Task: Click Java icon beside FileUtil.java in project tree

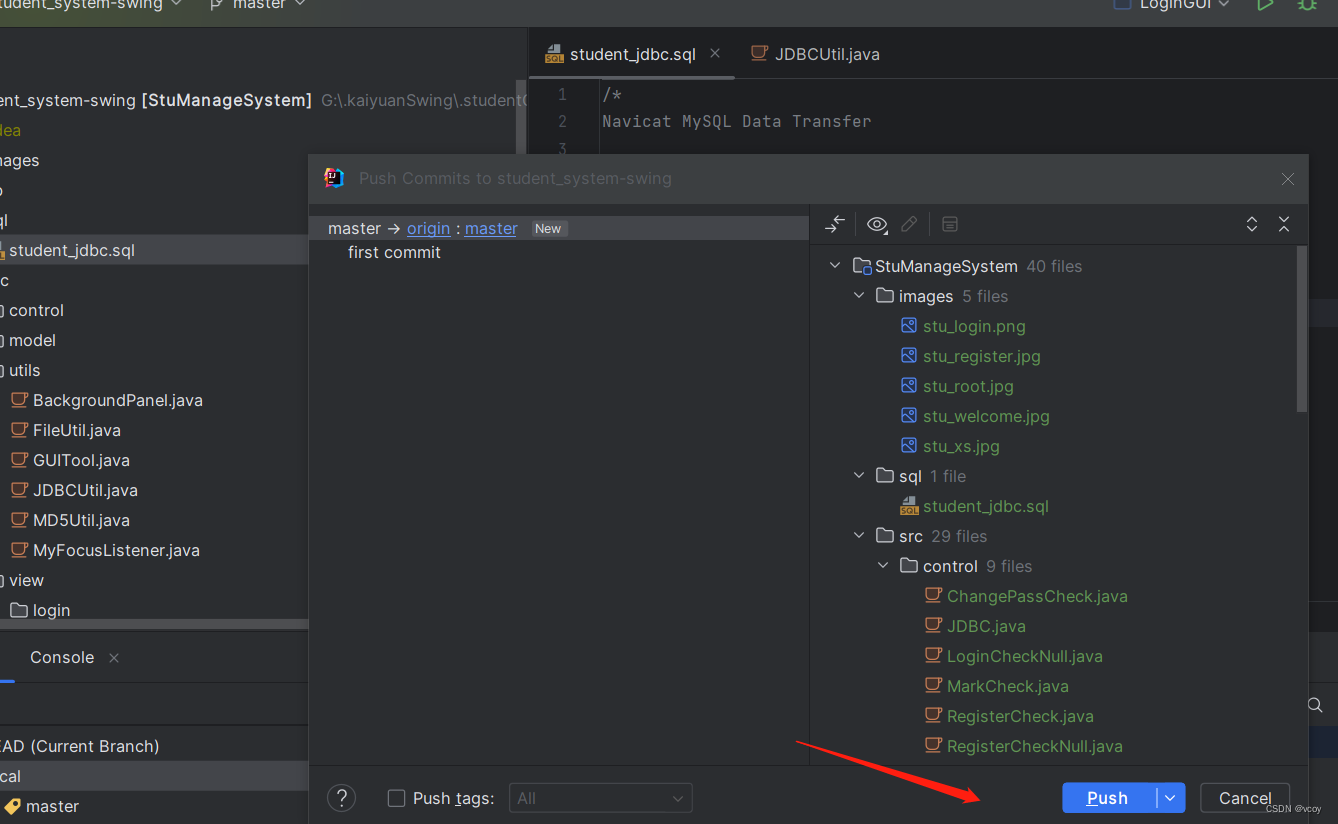Action: point(19,430)
